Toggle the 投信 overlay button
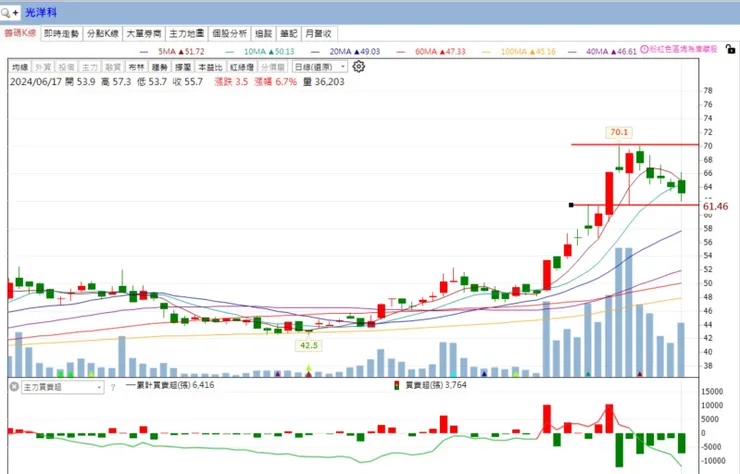Viewport: 740px width, 474px height. point(67,67)
